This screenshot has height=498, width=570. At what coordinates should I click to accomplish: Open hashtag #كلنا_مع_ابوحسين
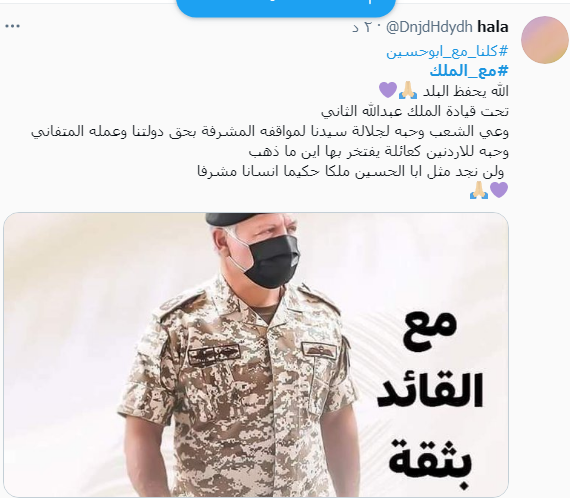[x=447, y=52]
